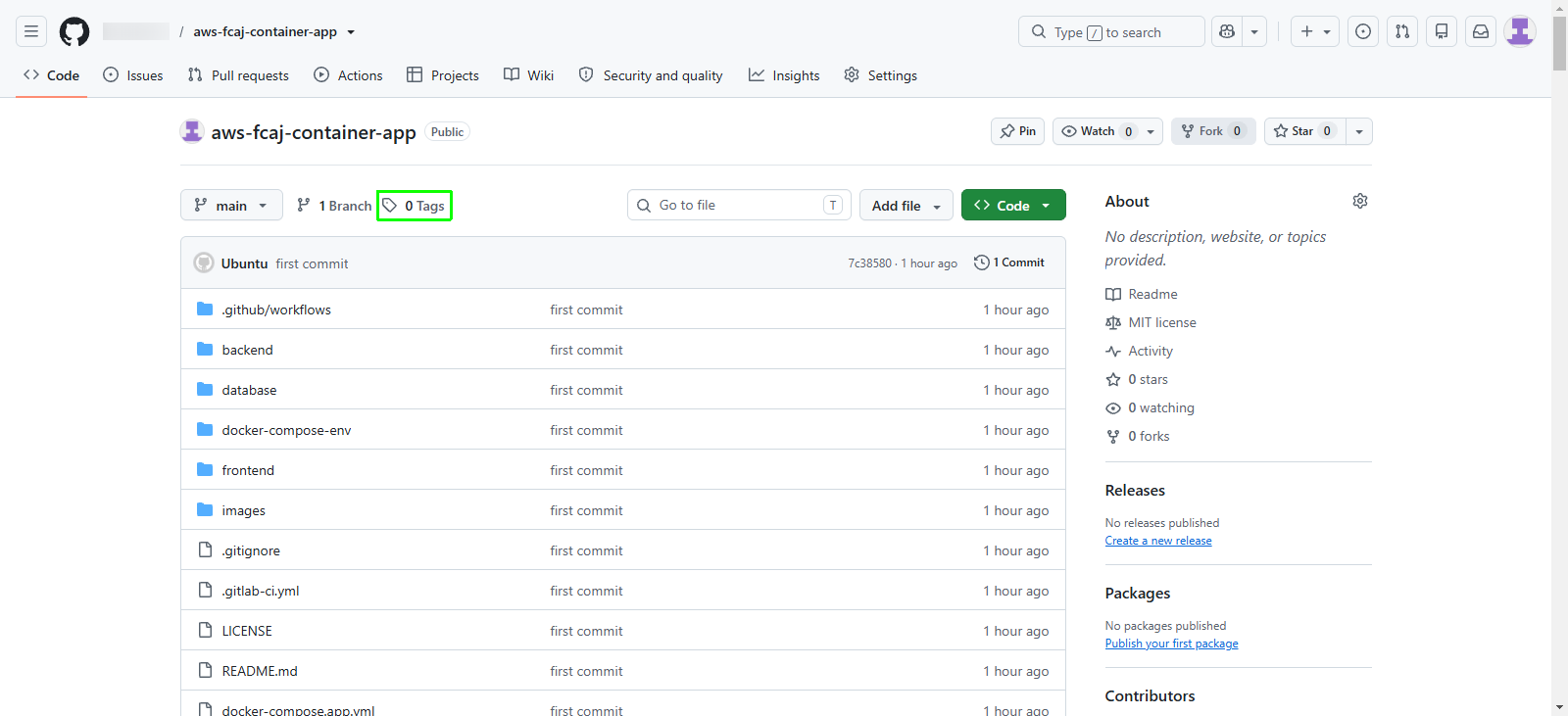Open the .gitlab-ci.yml file
The image size is (1568, 716).
pyautogui.click(x=261, y=591)
